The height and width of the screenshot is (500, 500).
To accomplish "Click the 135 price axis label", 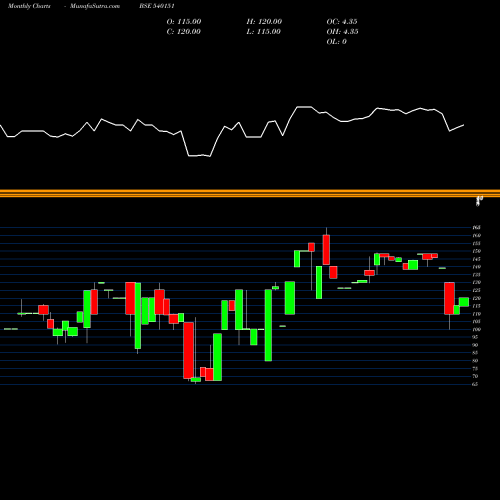I will click(476, 275).
